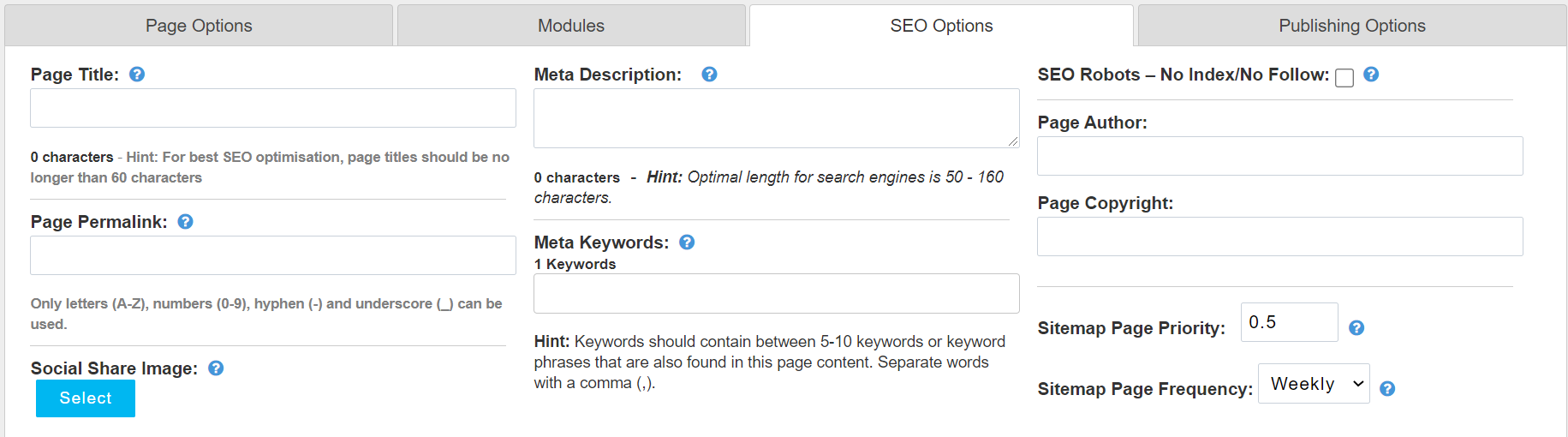Click Sitemap Page Frequency help icon
Image resolution: width=1568 pixels, height=437 pixels.
click(x=1387, y=389)
